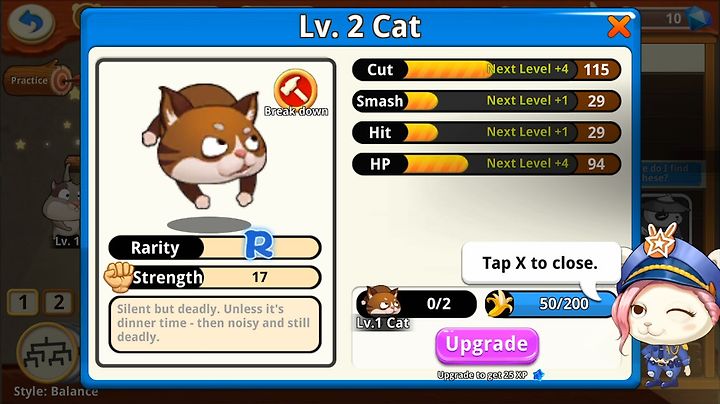Viewport: 720px width, 404px height.
Task: Click the cat description text box
Action: 214,325
